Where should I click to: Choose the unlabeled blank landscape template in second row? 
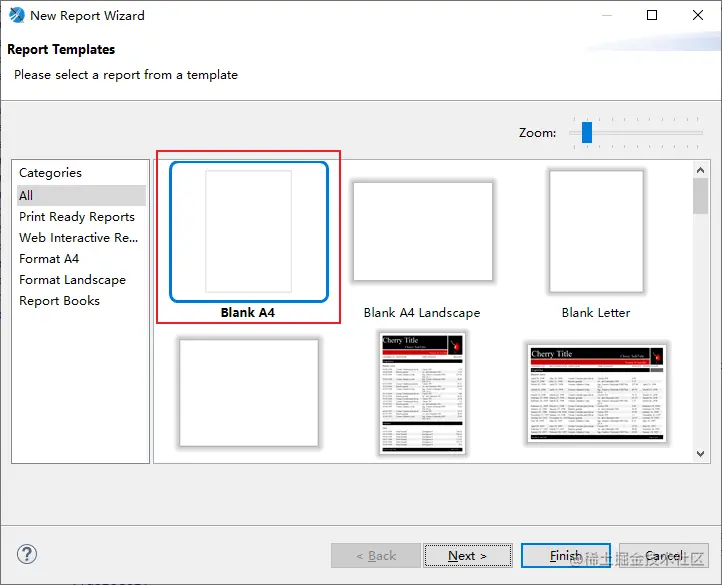pyautogui.click(x=249, y=393)
